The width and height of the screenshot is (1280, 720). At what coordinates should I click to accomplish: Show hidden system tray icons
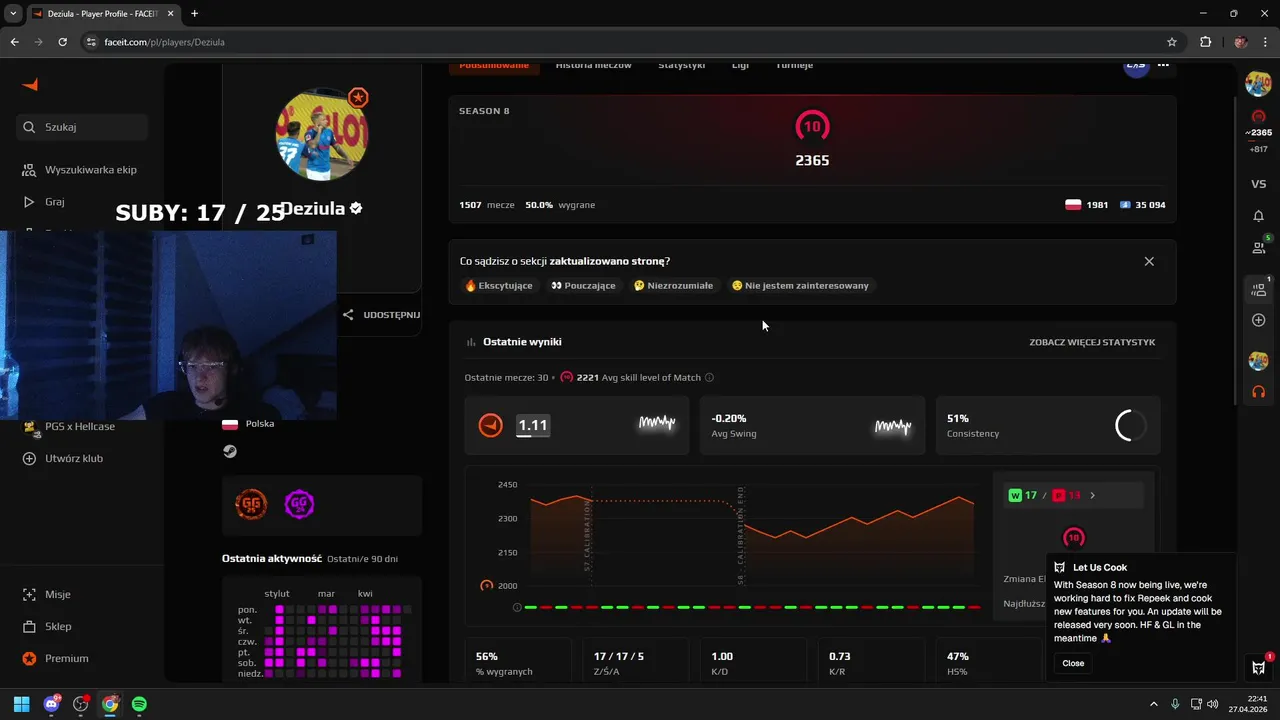click(1153, 704)
